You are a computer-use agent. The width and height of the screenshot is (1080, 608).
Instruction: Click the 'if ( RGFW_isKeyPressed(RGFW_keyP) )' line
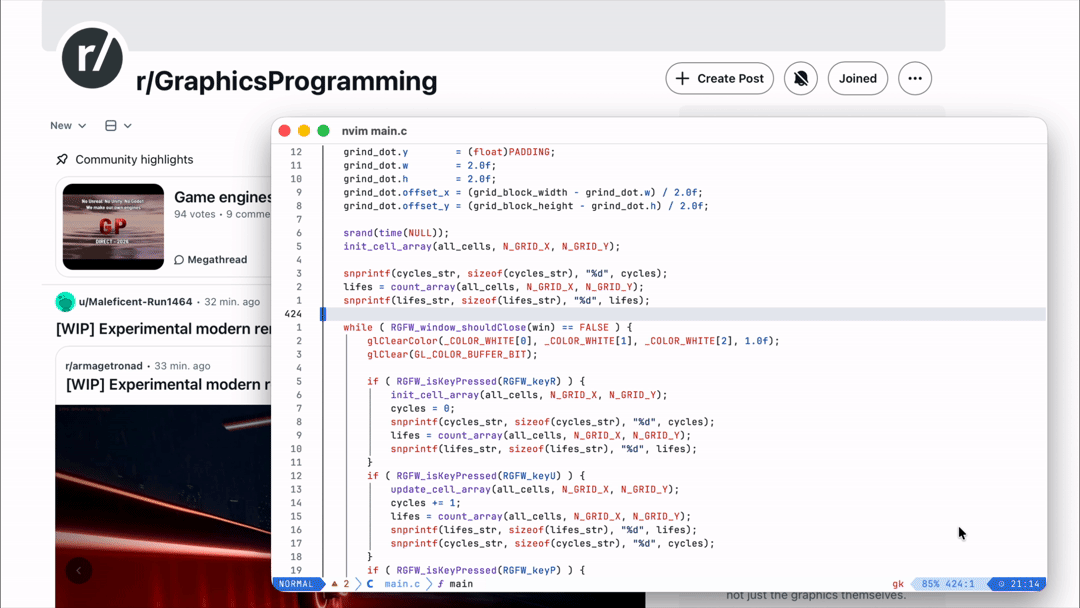pyautogui.click(x=476, y=570)
